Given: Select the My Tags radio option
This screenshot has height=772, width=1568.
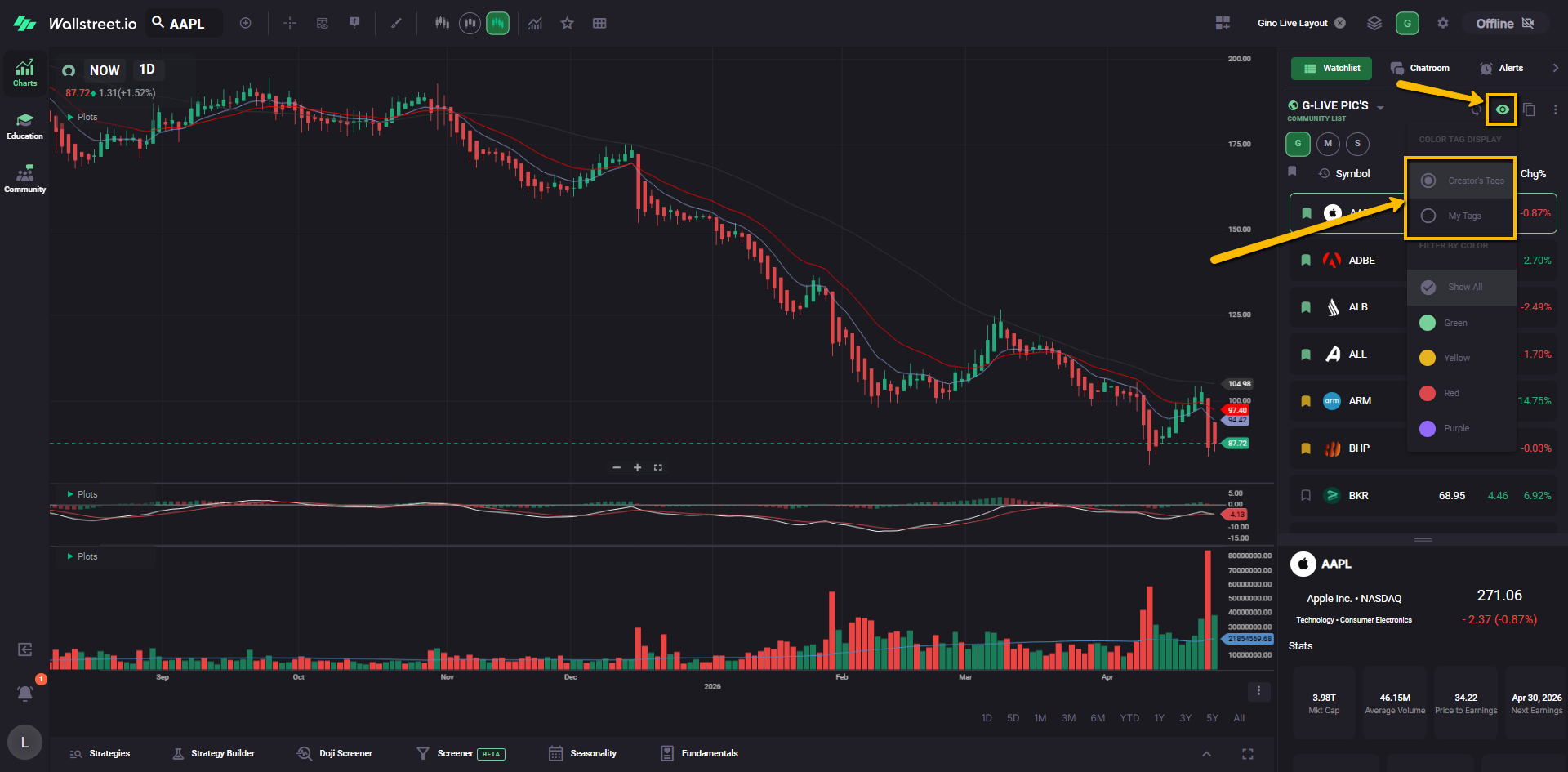Looking at the screenshot, I should (x=1428, y=216).
